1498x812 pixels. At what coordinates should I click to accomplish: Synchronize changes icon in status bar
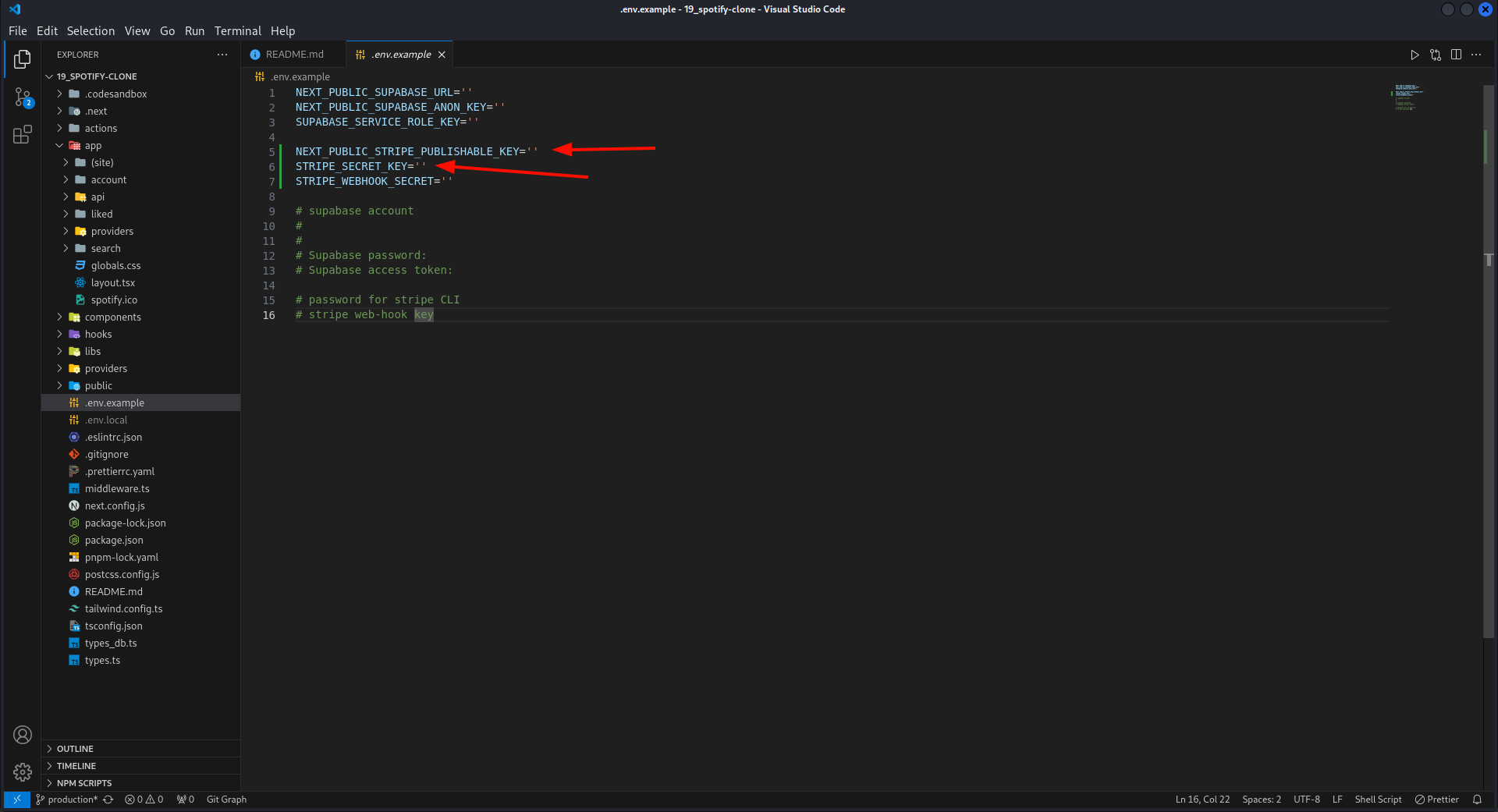(x=108, y=800)
